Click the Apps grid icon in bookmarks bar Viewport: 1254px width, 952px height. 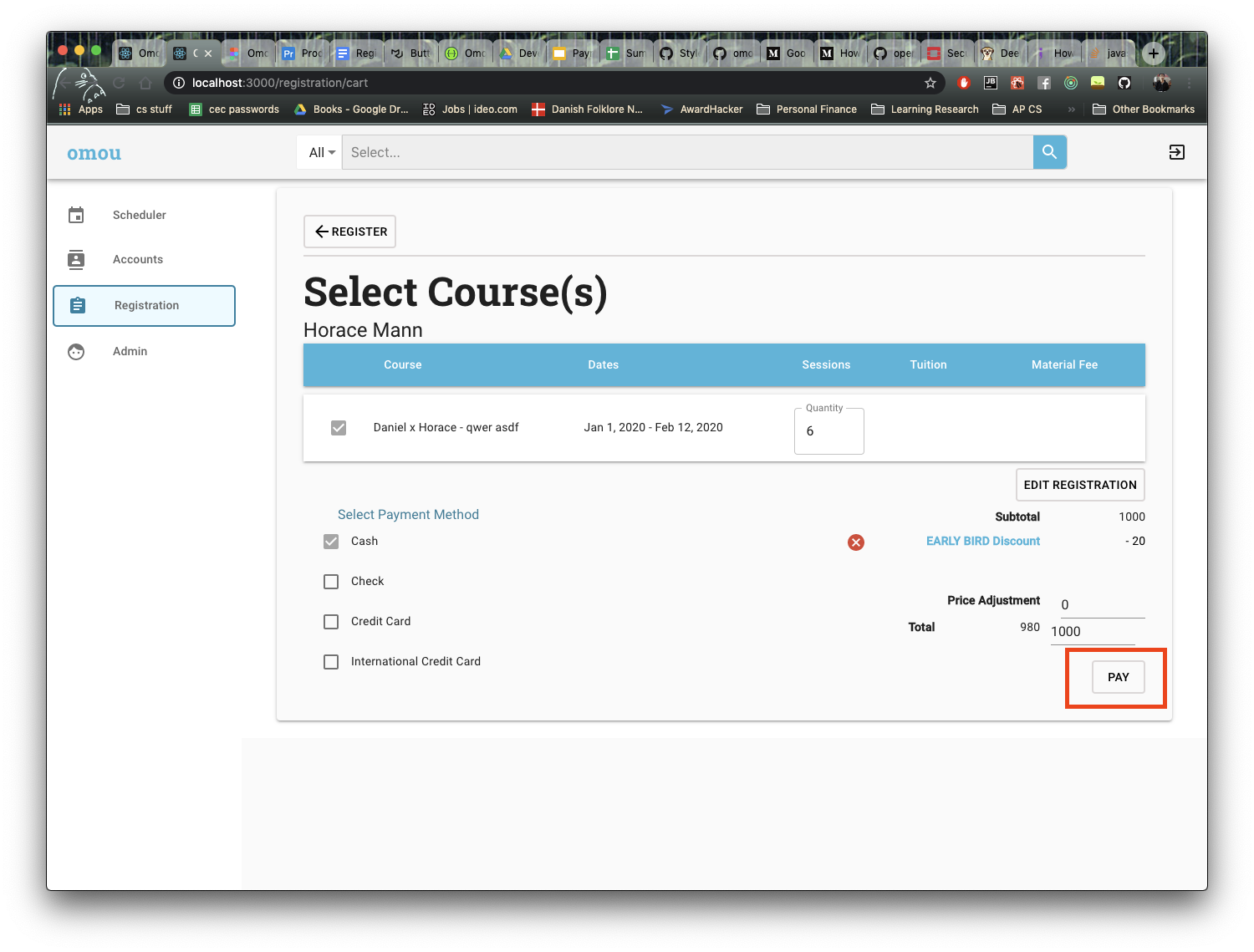64,109
